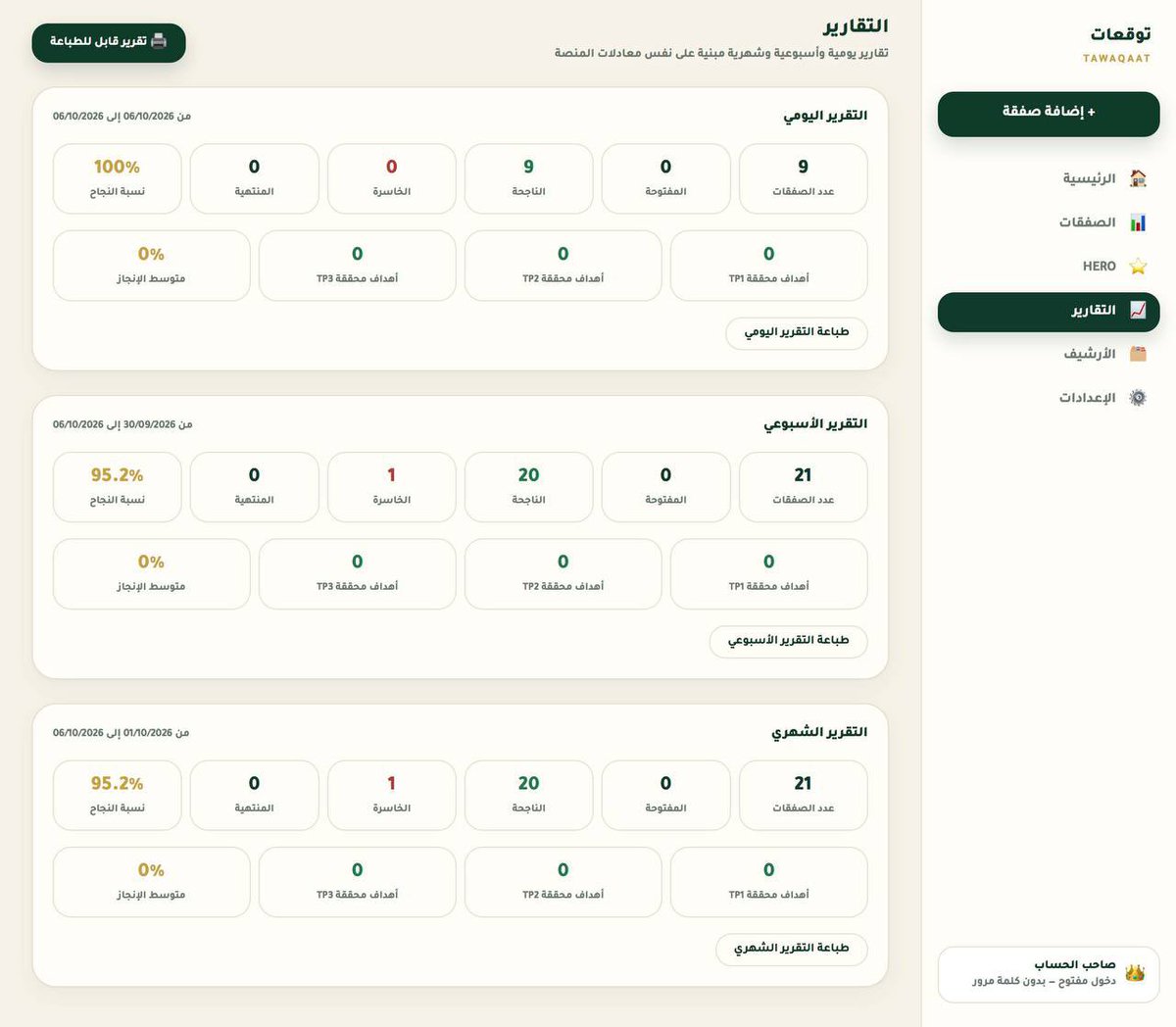The image size is (1176, 1027).
Task: Click daily الناجحة card showing 9
Action: (x=528, y=178)
